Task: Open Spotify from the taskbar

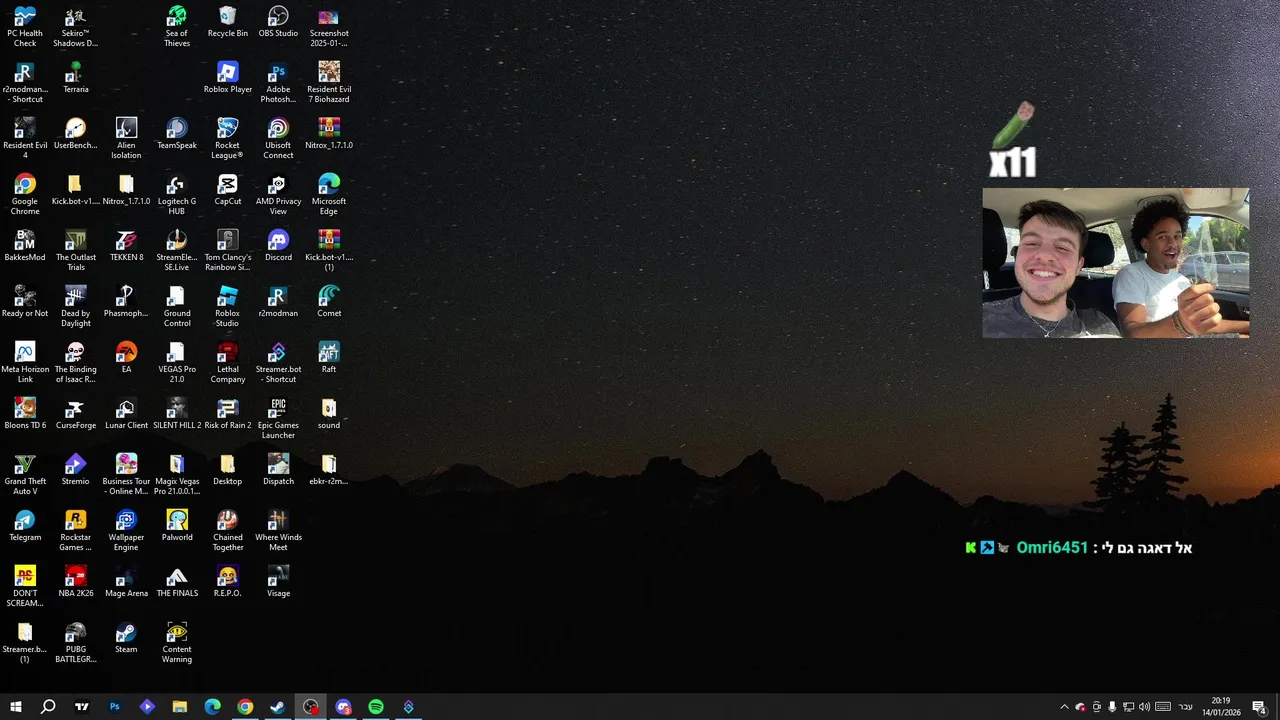Action: 376,707
